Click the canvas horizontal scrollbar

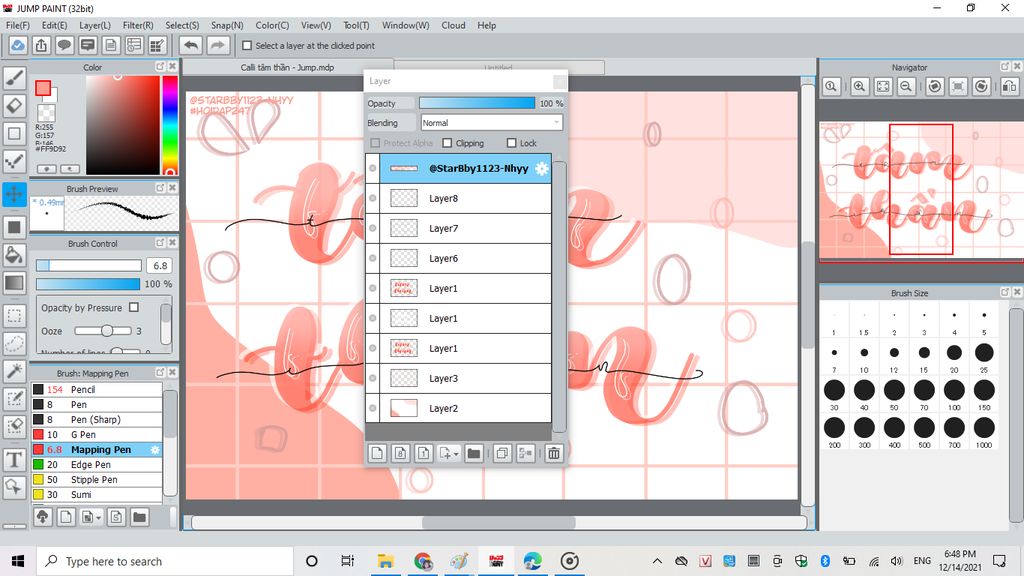(499, 522)
